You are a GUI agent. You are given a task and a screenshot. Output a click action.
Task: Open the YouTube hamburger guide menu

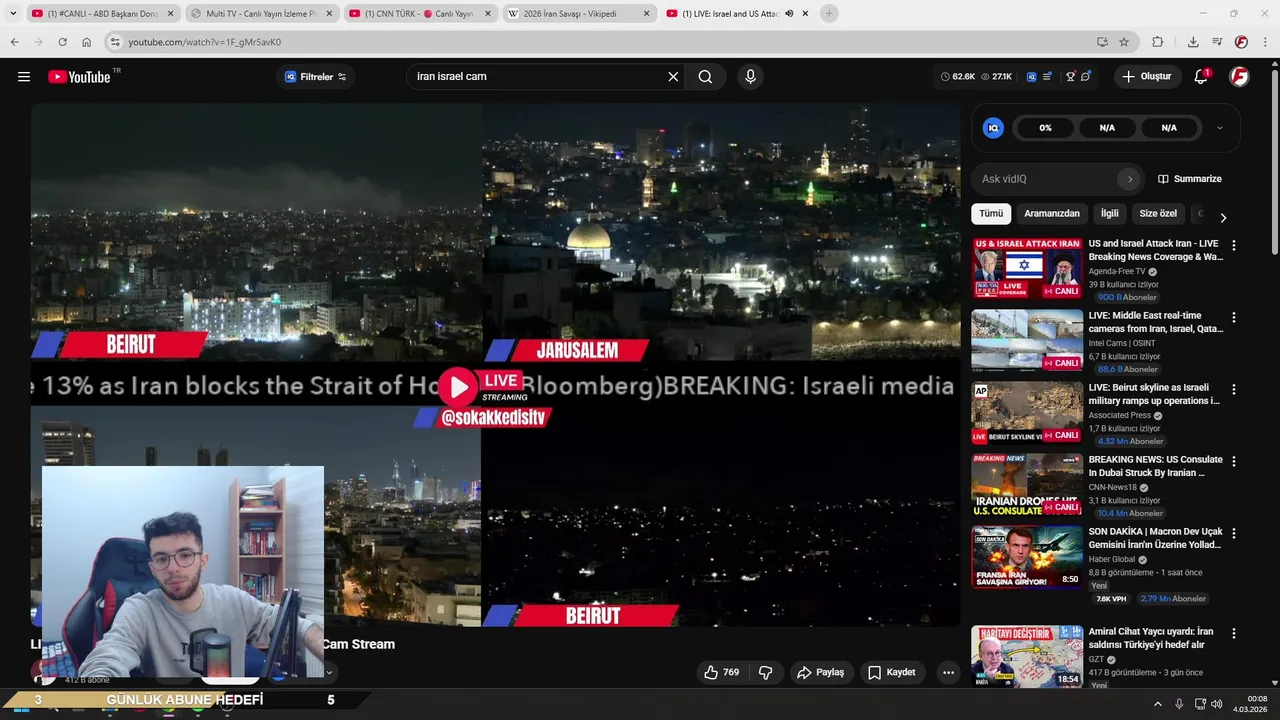click(24, 77)
